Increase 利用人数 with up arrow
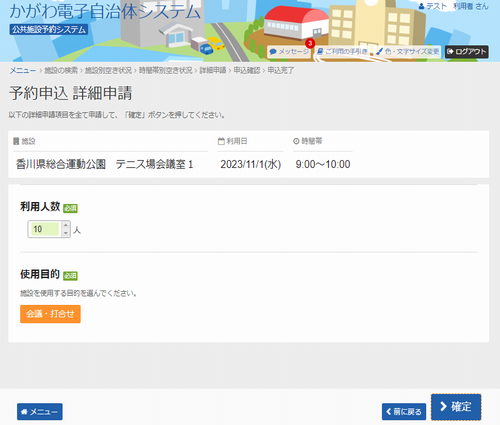Viewport: 500px width, 425px height. 66,225
